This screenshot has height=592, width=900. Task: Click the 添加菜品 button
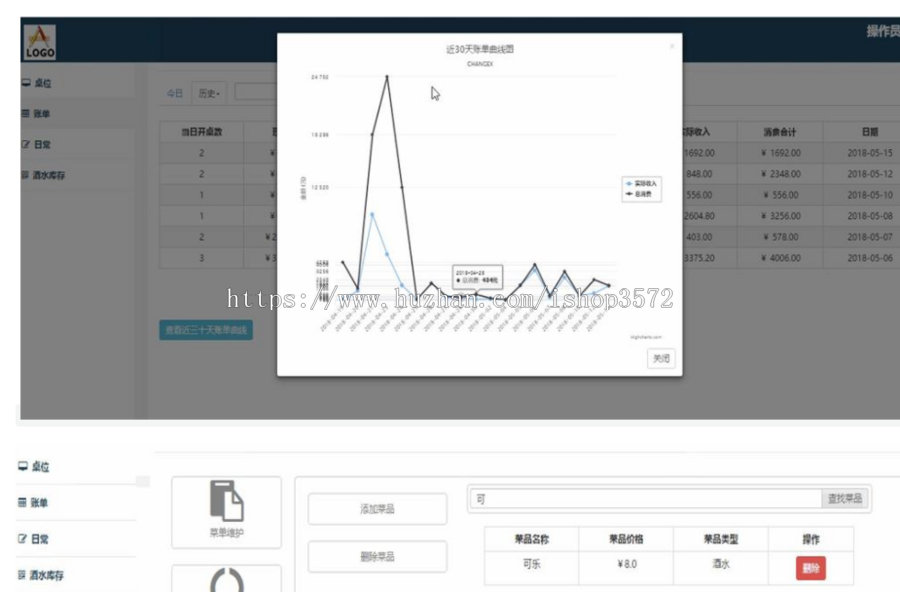pyautogui.click(x=377, y=509)
